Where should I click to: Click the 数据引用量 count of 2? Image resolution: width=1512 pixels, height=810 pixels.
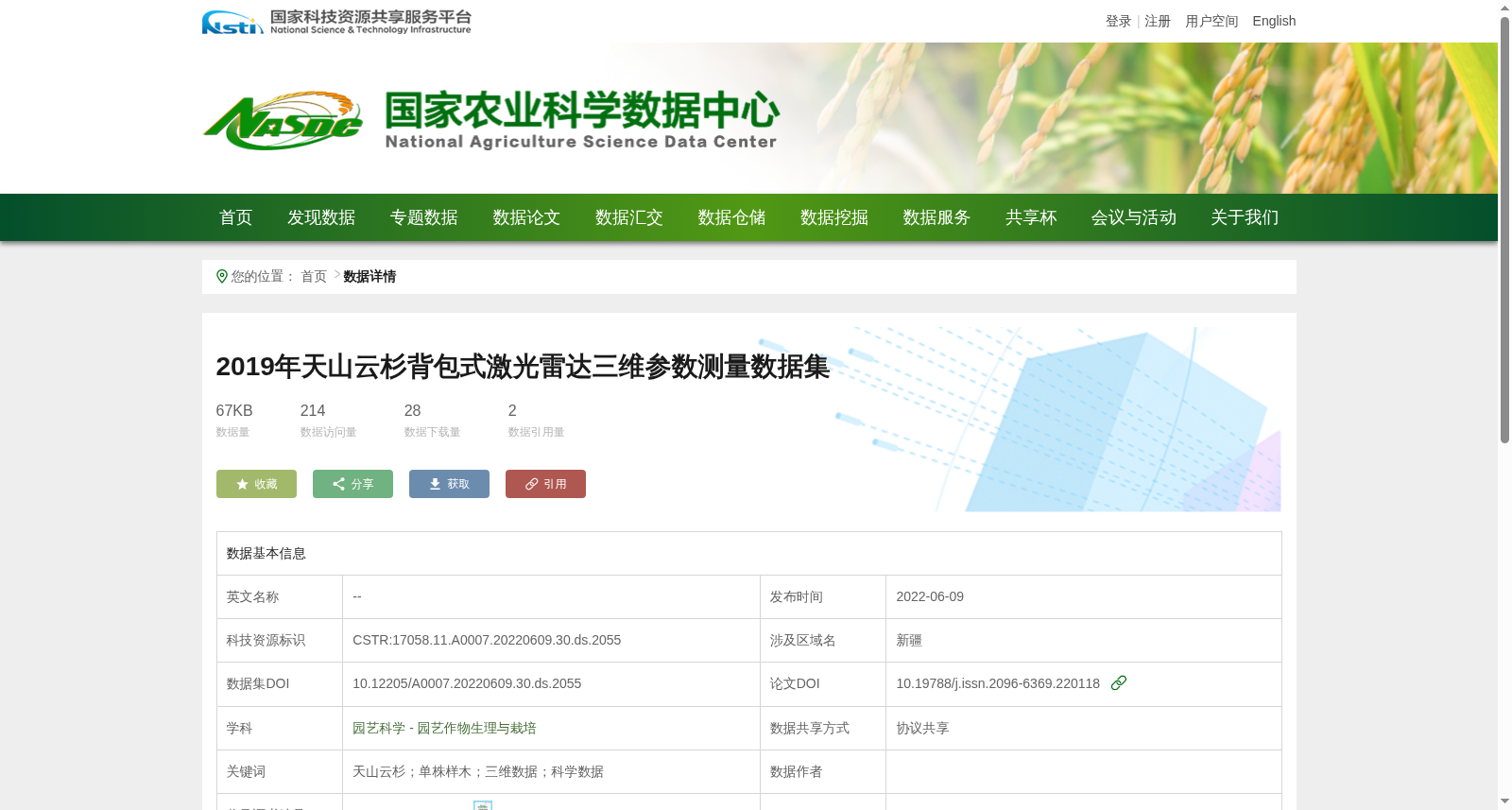point(512,410)
